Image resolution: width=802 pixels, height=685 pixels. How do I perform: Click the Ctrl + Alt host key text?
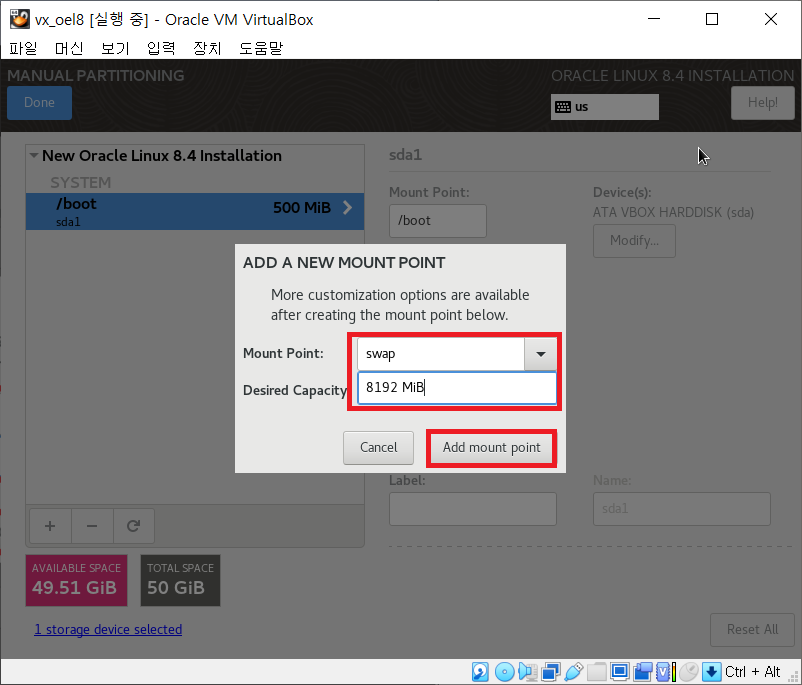pos(752,671)
